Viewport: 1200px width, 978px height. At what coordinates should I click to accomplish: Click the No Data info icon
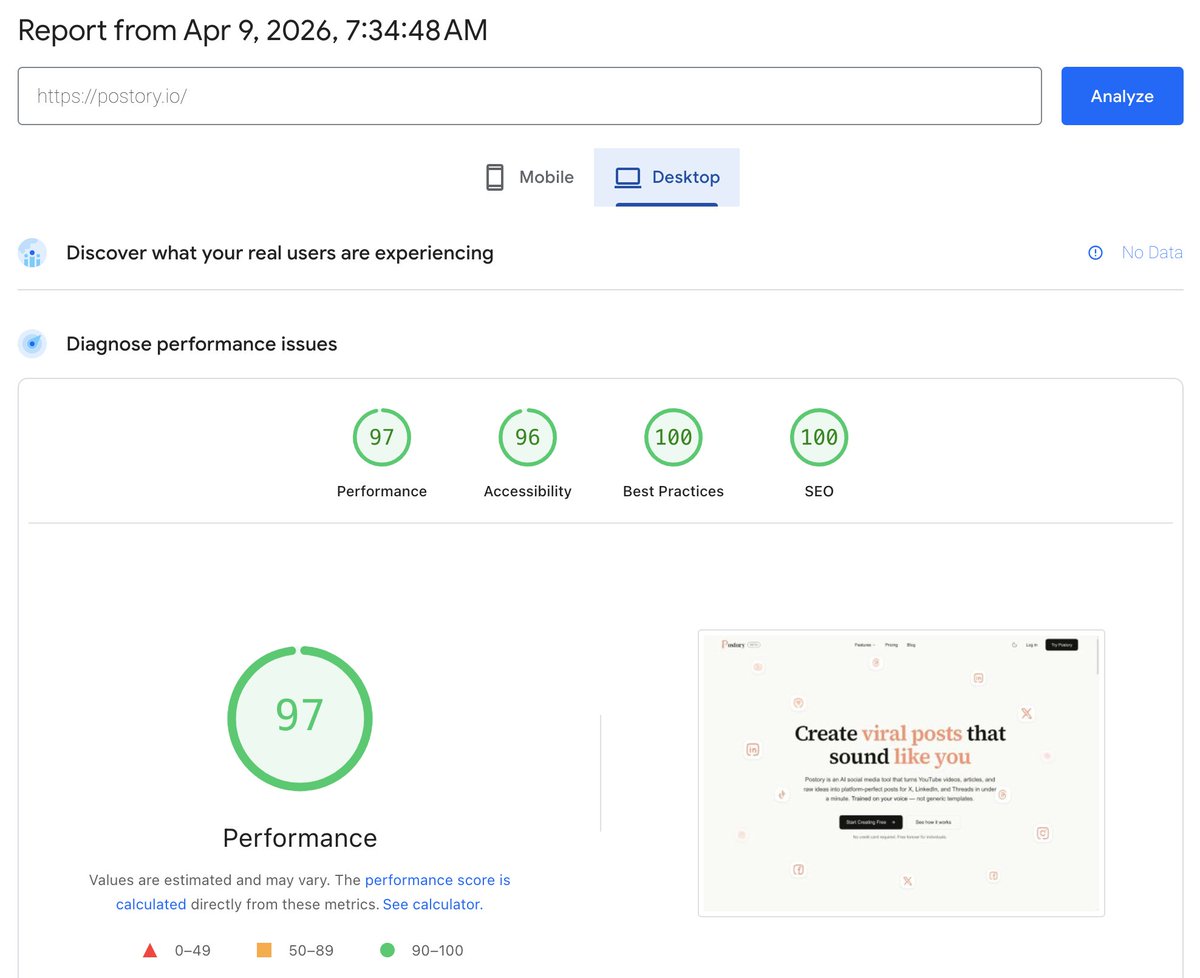pos(1095,253)
